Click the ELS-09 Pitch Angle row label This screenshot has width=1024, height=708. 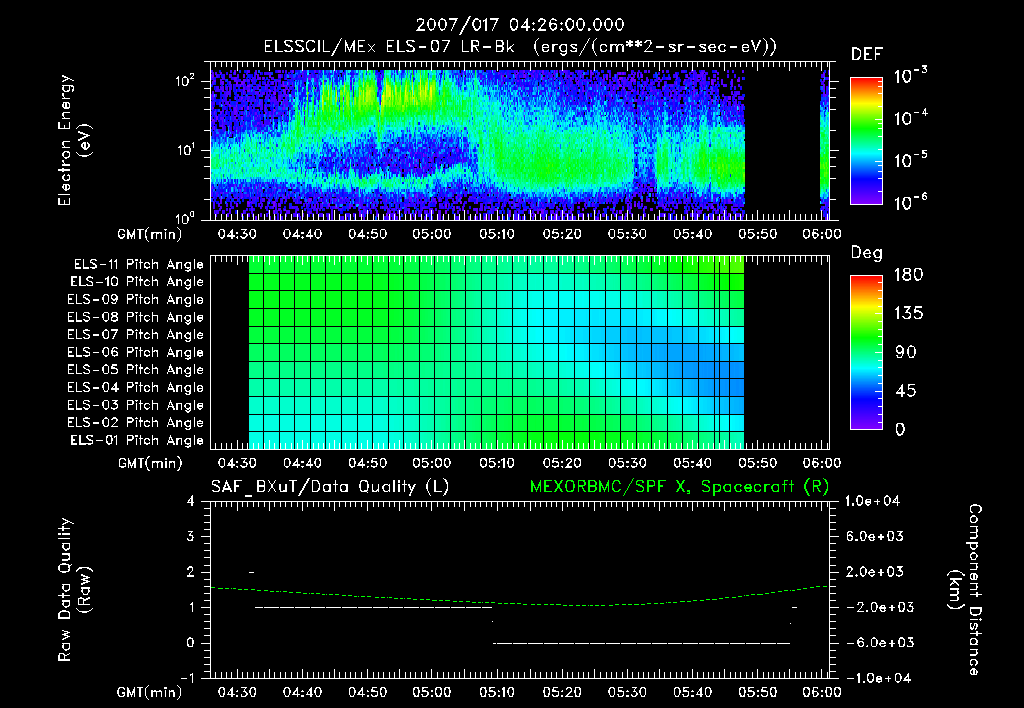(x=136, y=300)
